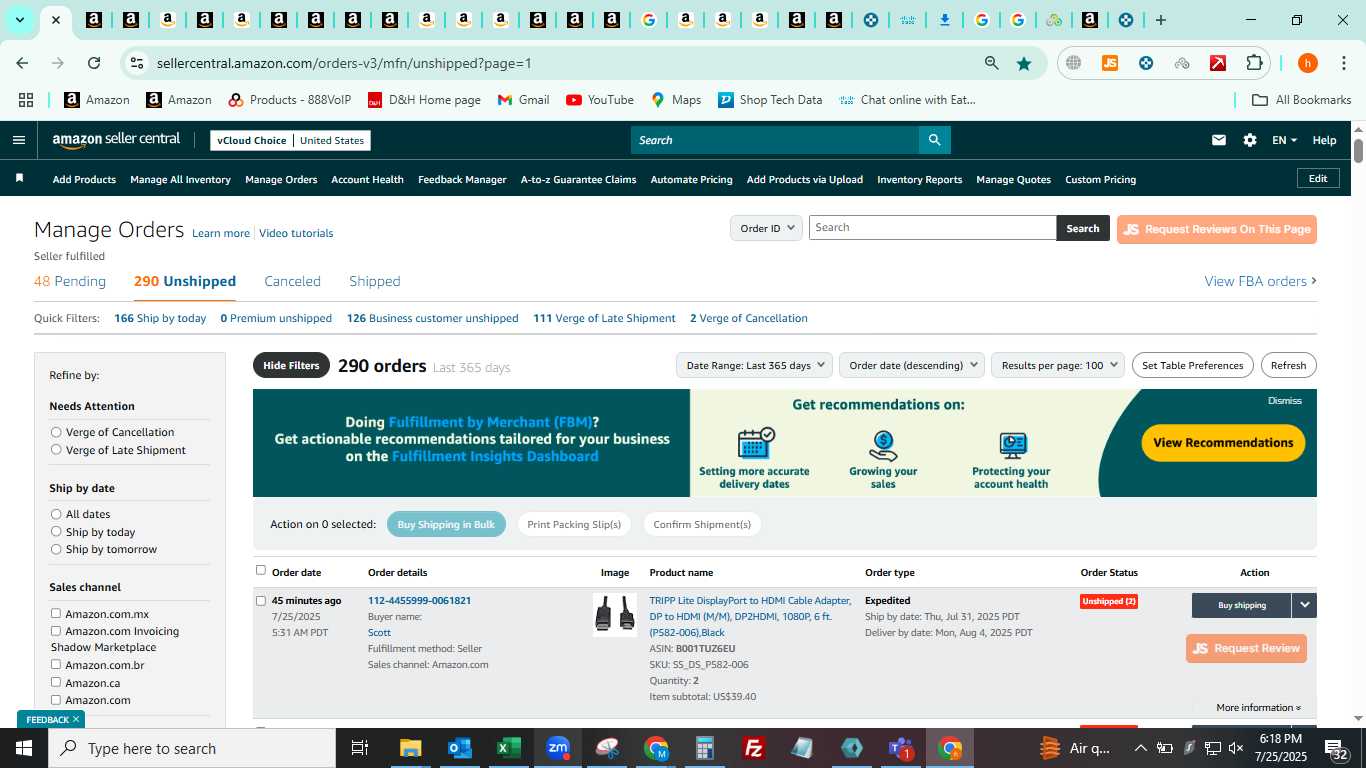The height and width of the screenshot is (768, 1366).
Task: Check the Amazon.com.br sales channel box
Action: pyautogui.click(x=56, y=664)
